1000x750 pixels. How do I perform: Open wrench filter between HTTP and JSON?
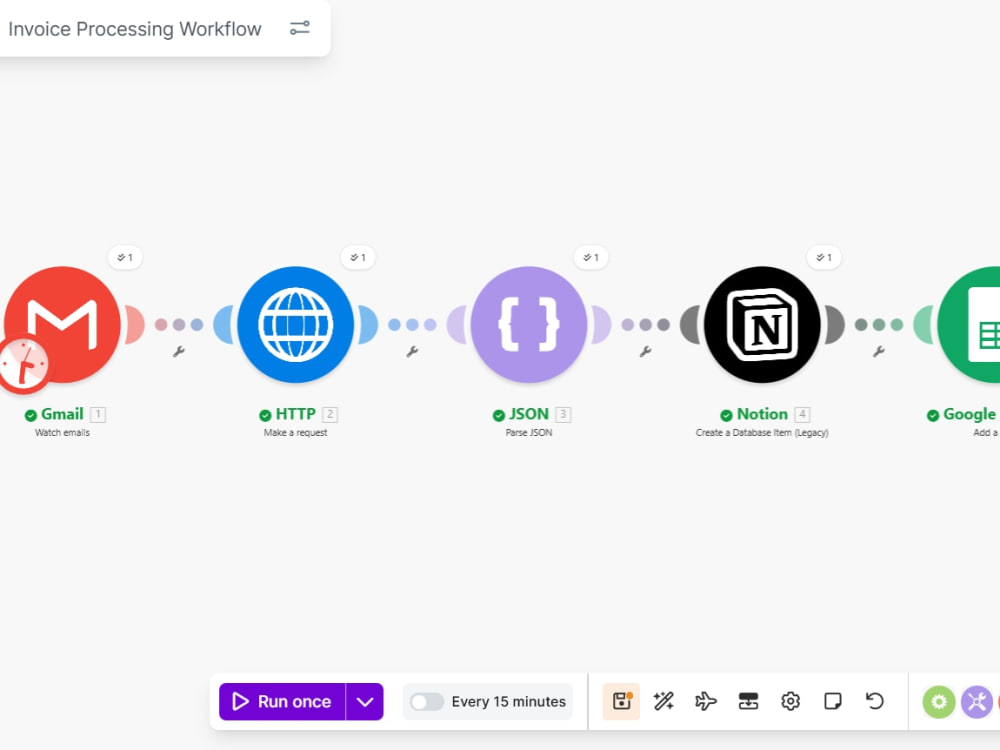tap(412, 351)
